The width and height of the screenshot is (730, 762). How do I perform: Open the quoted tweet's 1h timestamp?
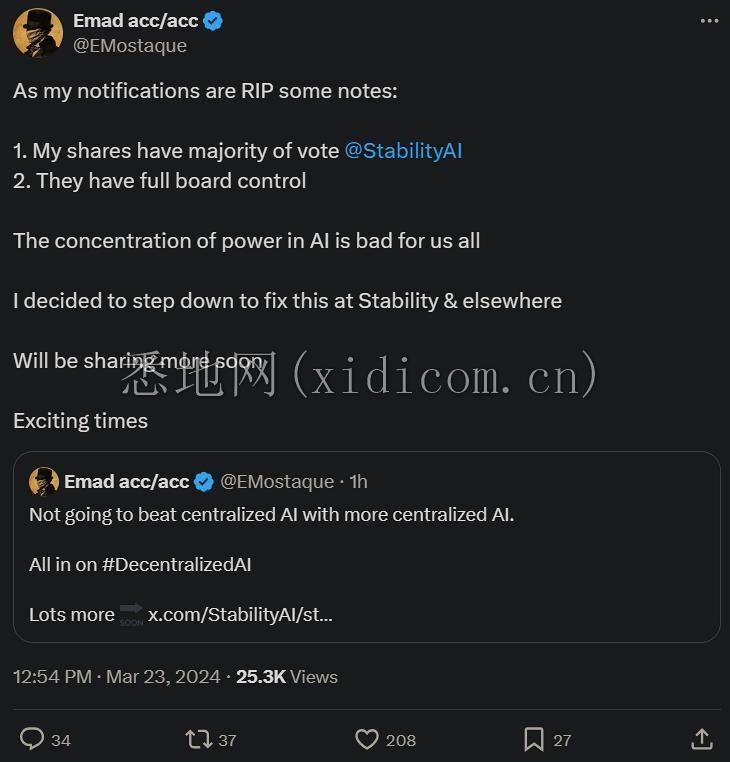tap(359, 482)
